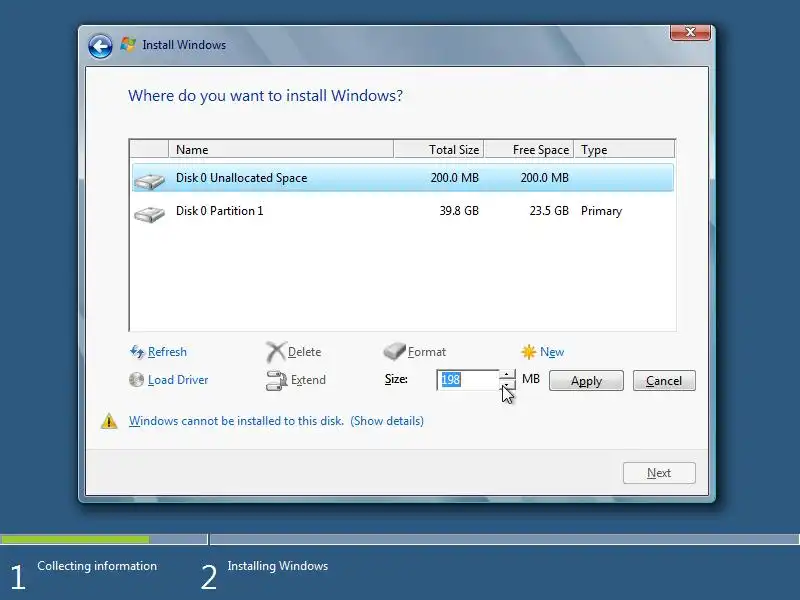The width and height of the screenshot is (800, 600).
Task: Create a partition with the New link
Action: [552, 352]
